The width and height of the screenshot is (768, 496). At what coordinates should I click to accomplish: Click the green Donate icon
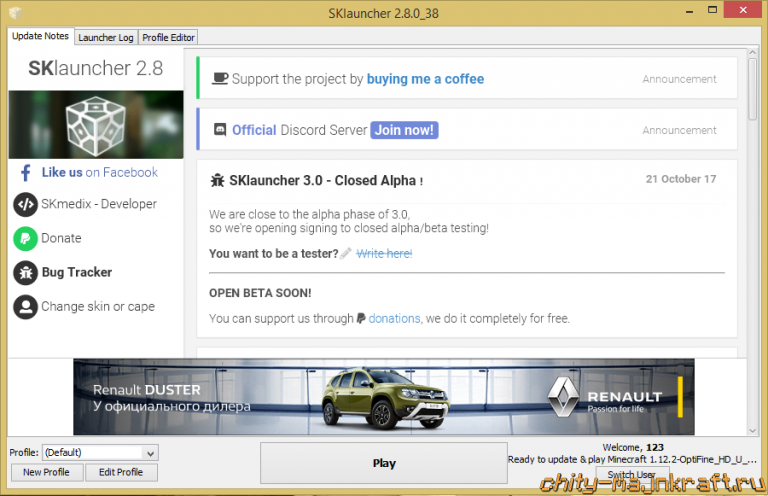25,239
